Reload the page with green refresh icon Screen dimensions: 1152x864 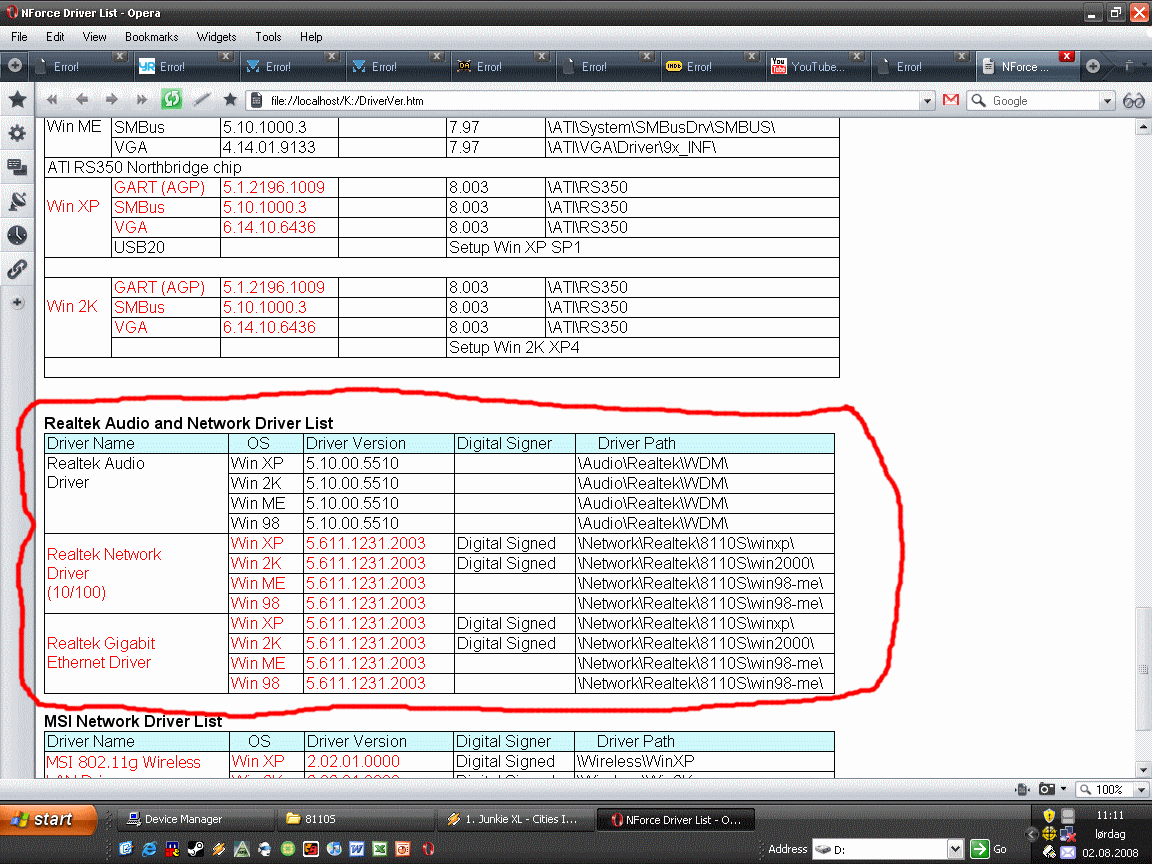(x=171, y=99)
